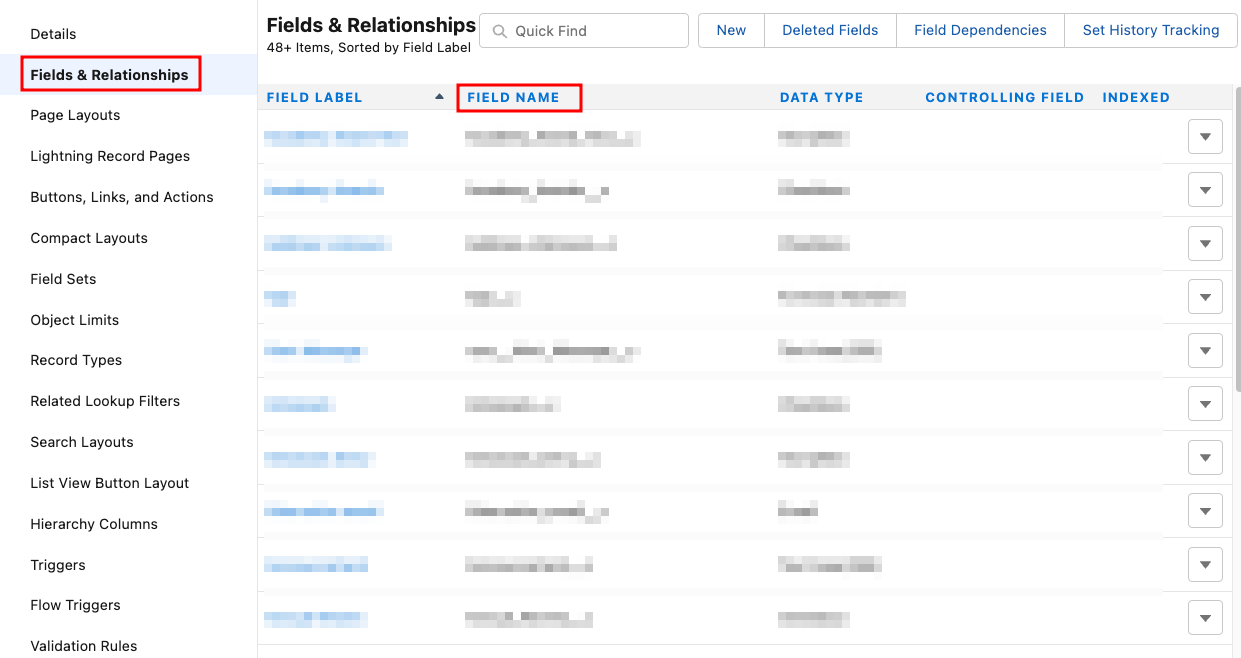1241x658 pixels.
Task: Sort by the Field Name column
Action: tap(513, 98)
